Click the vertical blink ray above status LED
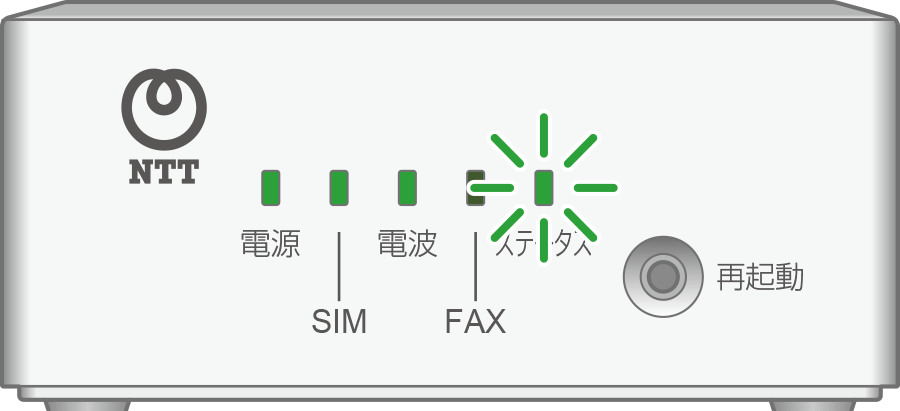 click(x=544, y=135)
